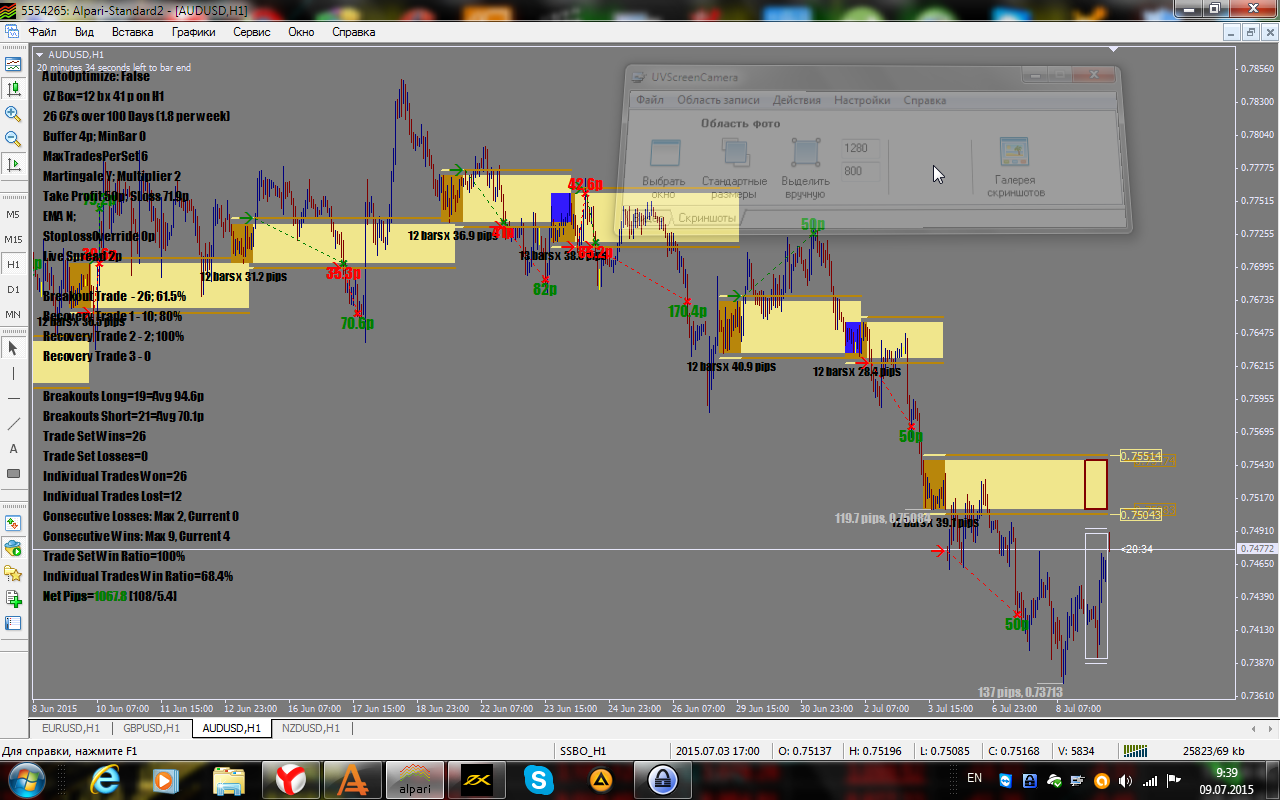Viewport: 1280px width, 800px height.
Task: Click the 0.74772 current price marker
Action: [x=1256, y=549]
